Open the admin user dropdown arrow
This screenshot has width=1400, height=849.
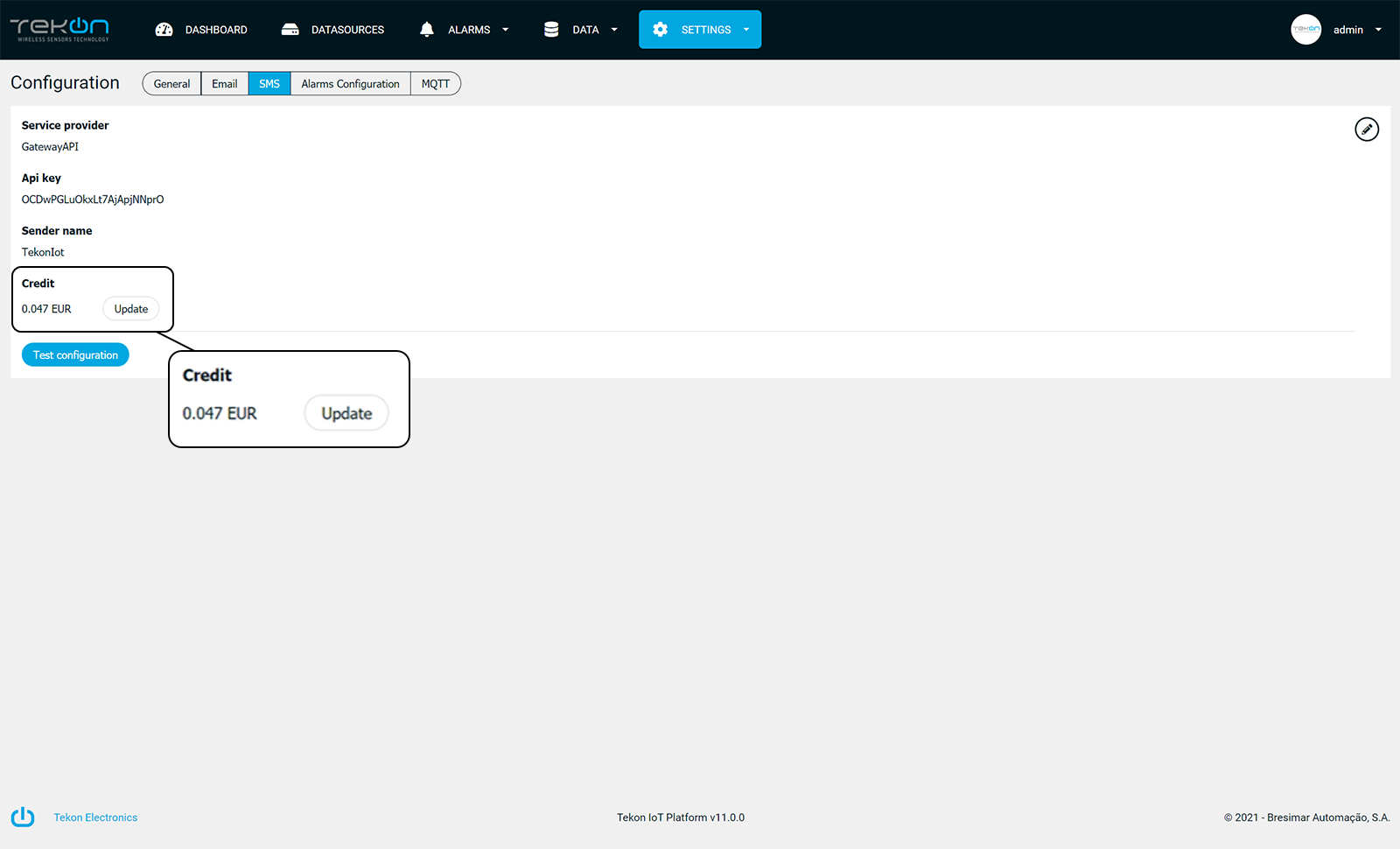pyautogui.click(x=1378, y=30)
